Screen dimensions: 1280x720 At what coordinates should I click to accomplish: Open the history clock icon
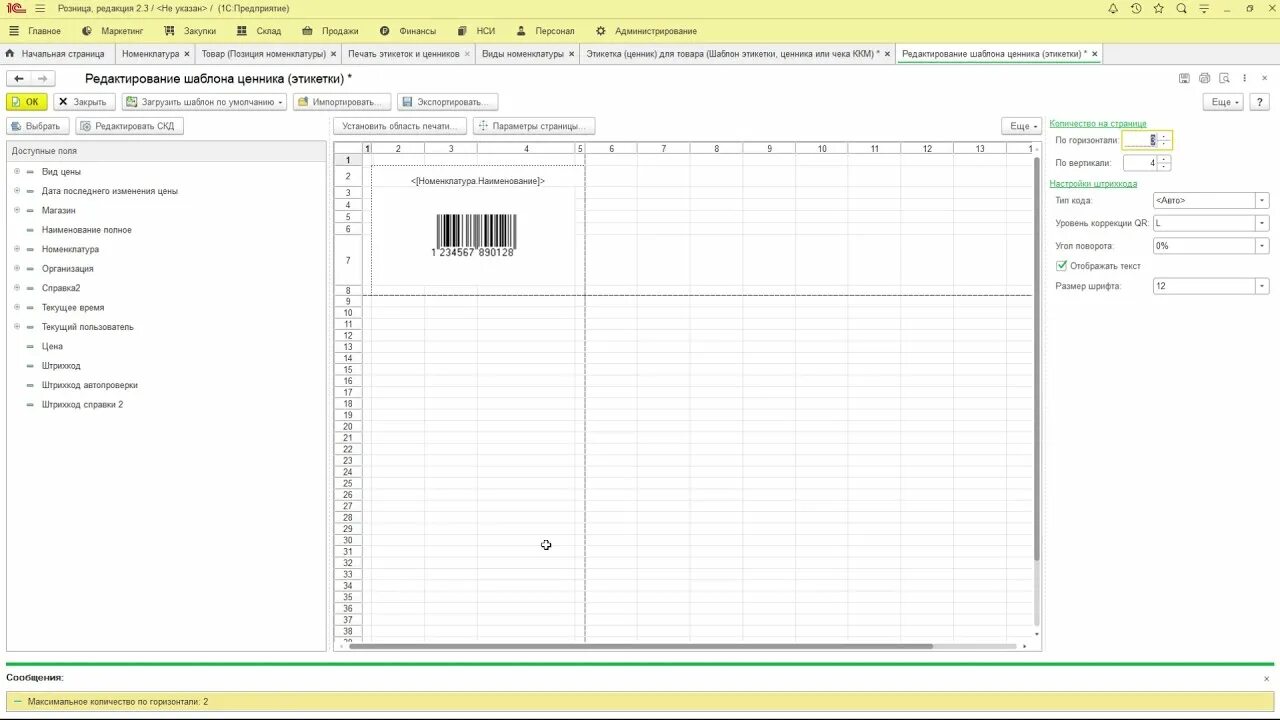pos(1136,8)
